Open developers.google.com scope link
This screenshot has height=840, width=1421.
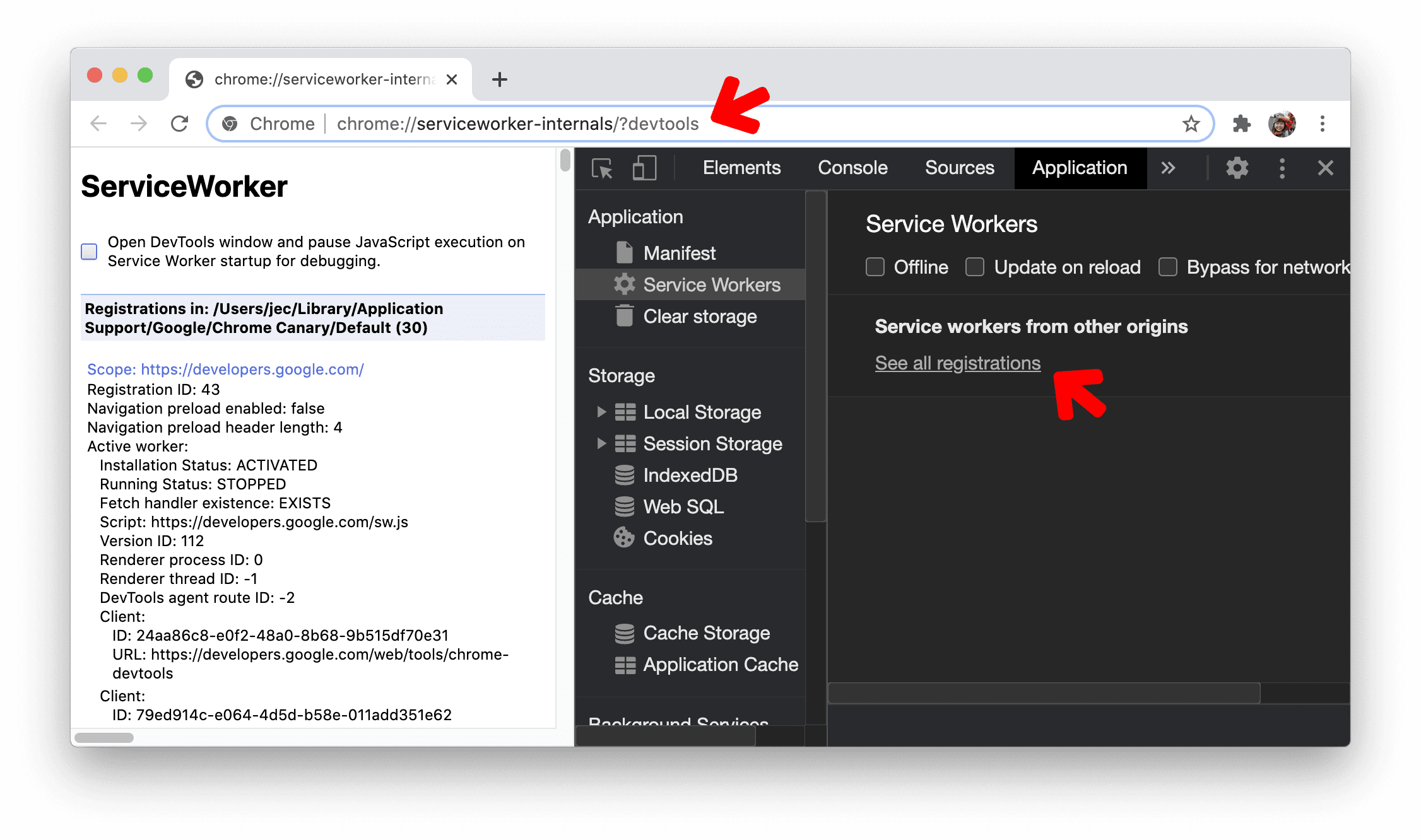point(225,370)
